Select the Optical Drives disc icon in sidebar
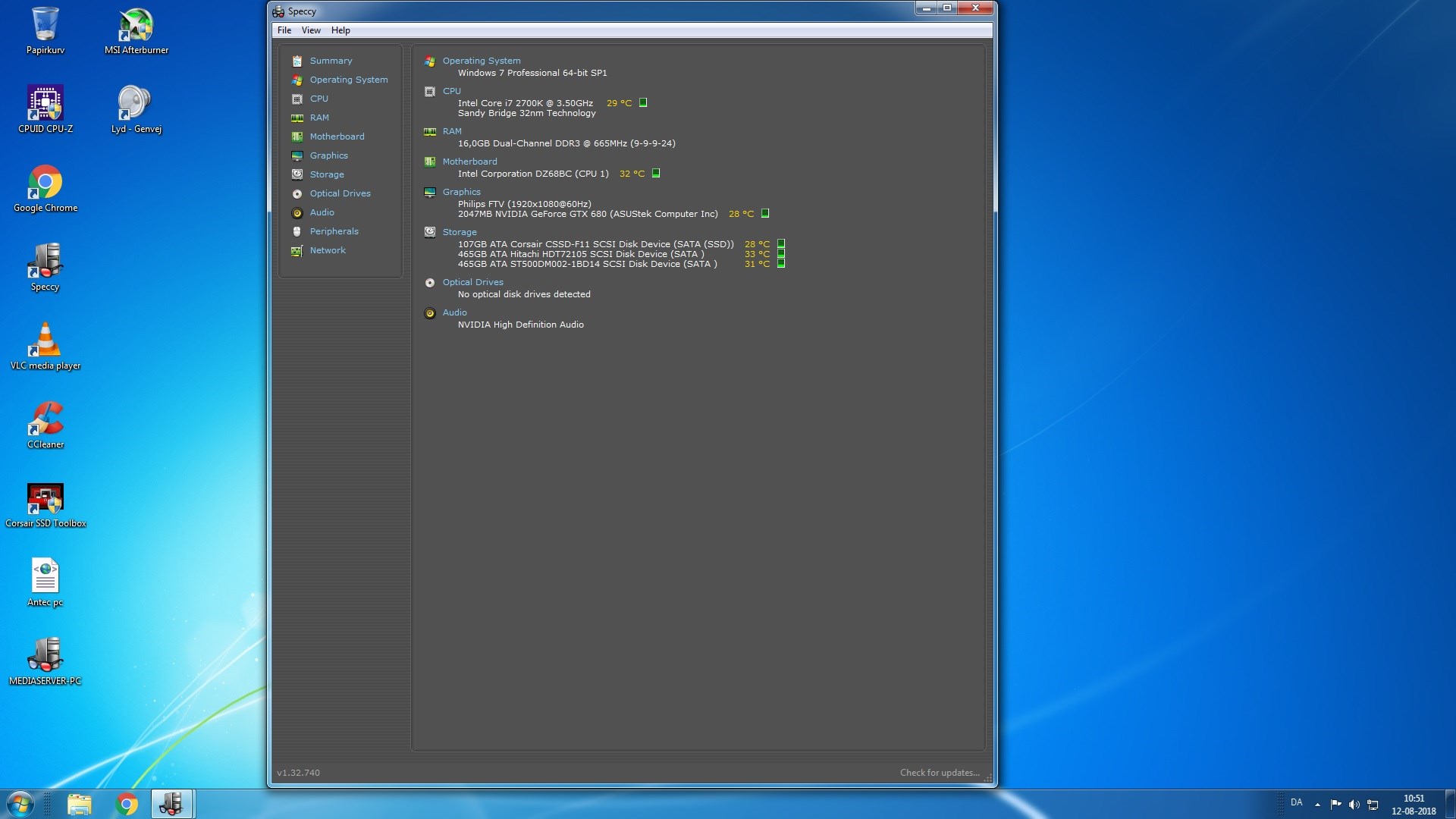Screen dimensions: 1456x819 [297, 193]
